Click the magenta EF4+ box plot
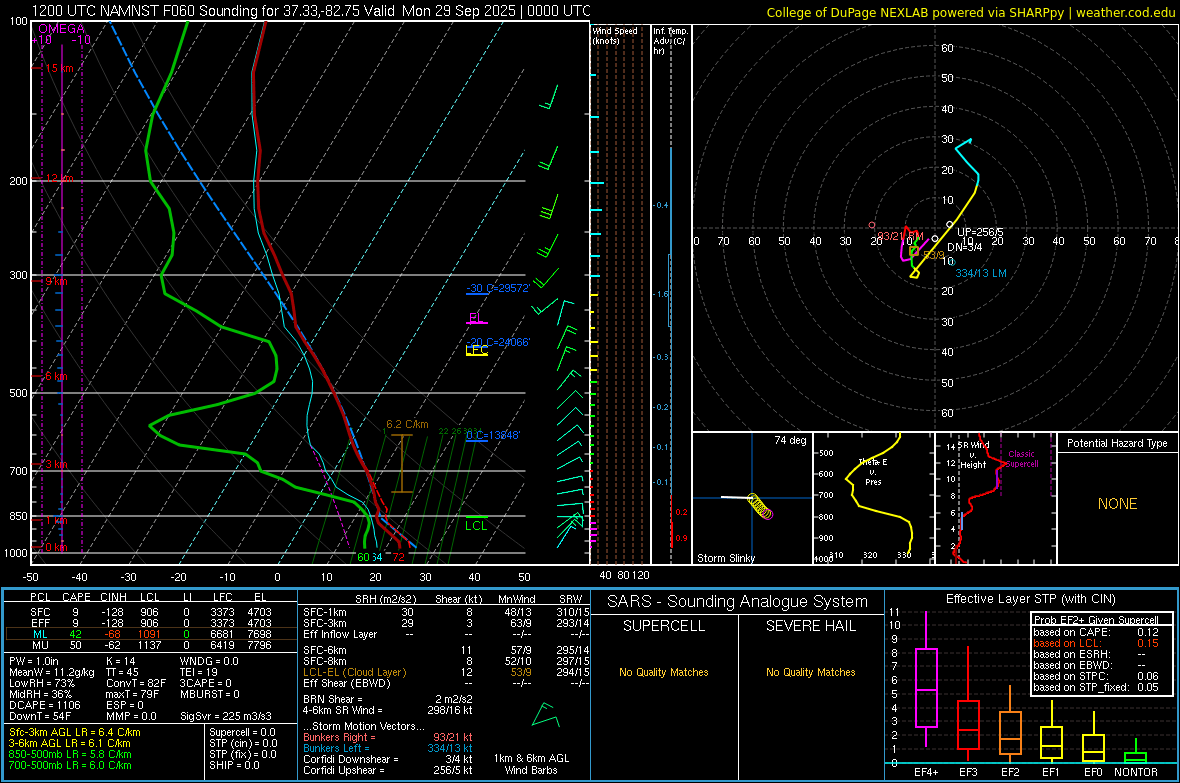Viewport: 1180px width, 783px height. (x=926, y=679)
